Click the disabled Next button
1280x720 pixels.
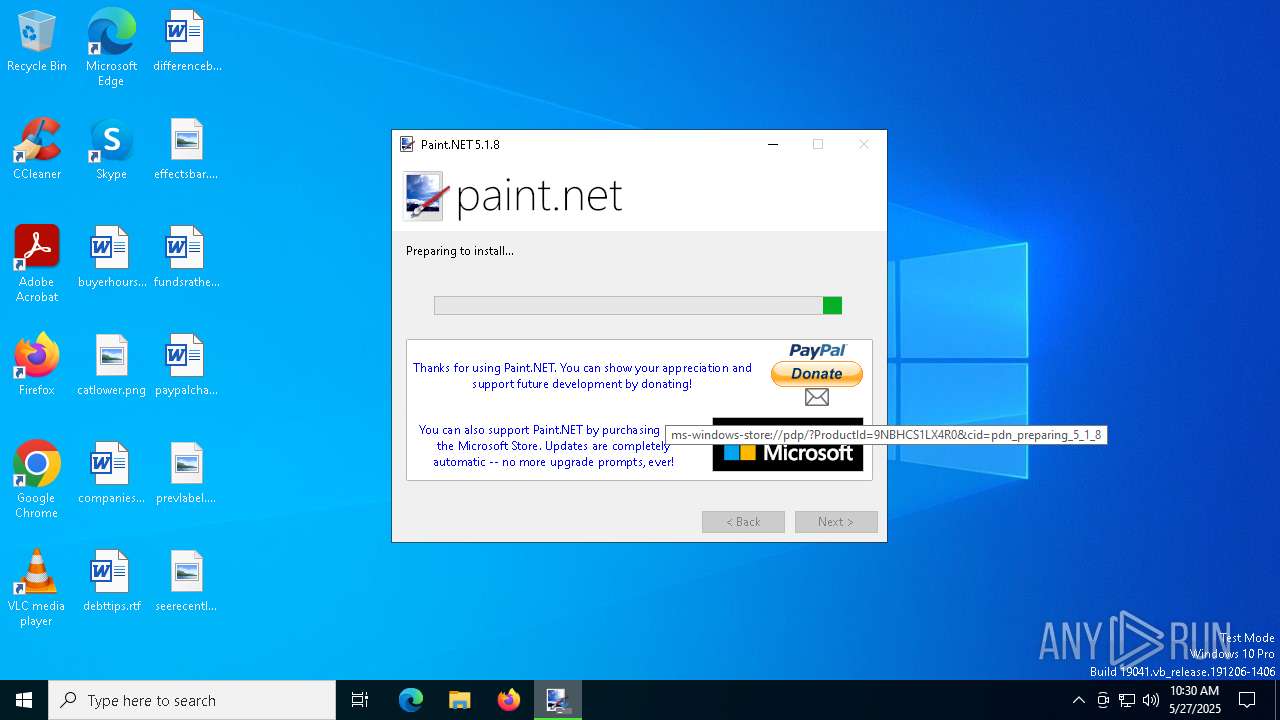836,522
